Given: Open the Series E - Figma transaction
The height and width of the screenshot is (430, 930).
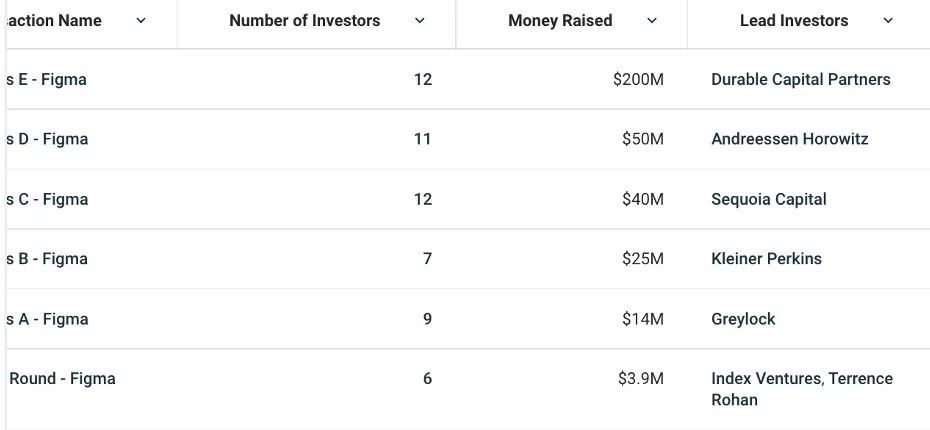Looking at the screenshot, I should [x=46, y=79].
